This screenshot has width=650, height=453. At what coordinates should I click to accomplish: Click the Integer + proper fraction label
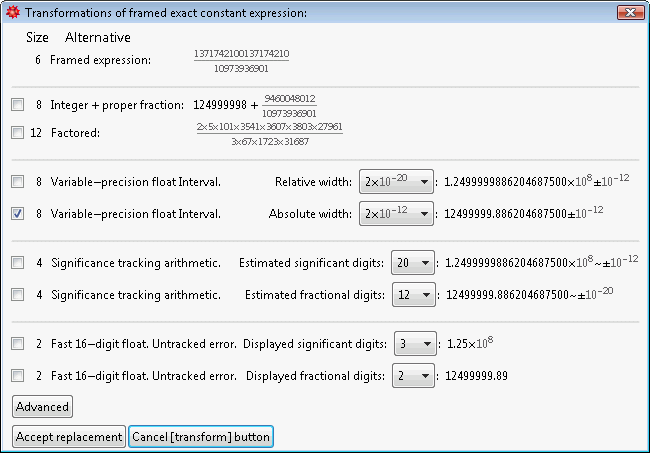tap(117, 105)
